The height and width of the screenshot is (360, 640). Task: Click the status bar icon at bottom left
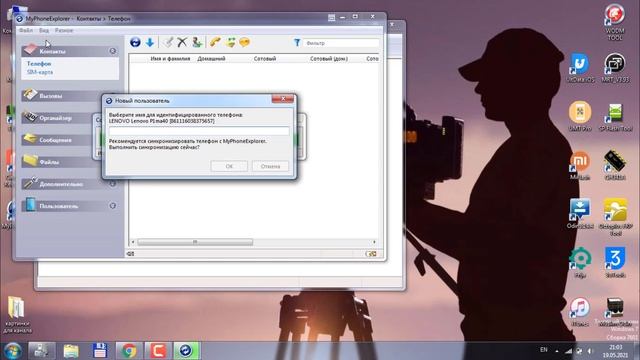coord(130,254)
